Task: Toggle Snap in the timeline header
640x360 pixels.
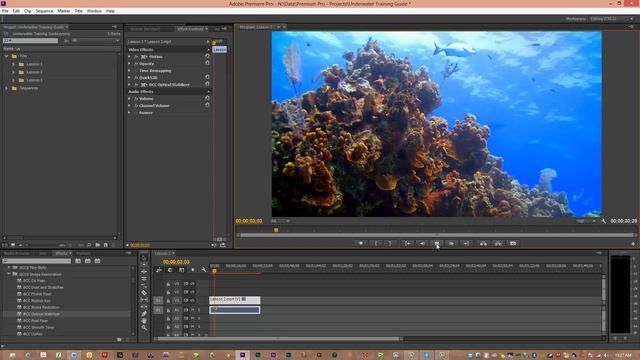Action: click(x=170, y=270)
